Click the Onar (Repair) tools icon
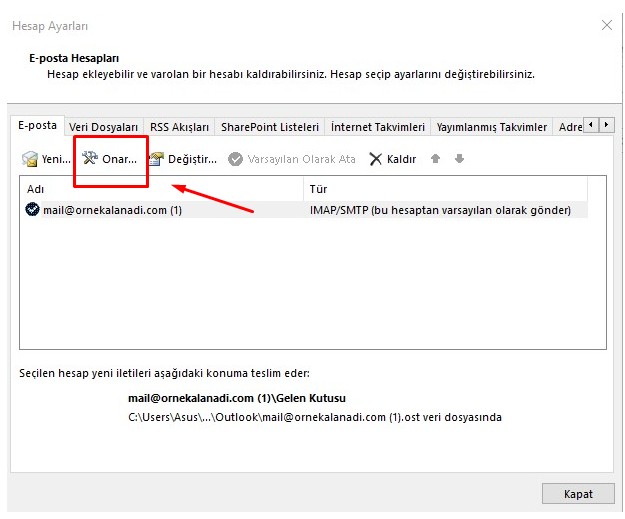Viewport: 625px width, 519px height. (90, 159)
